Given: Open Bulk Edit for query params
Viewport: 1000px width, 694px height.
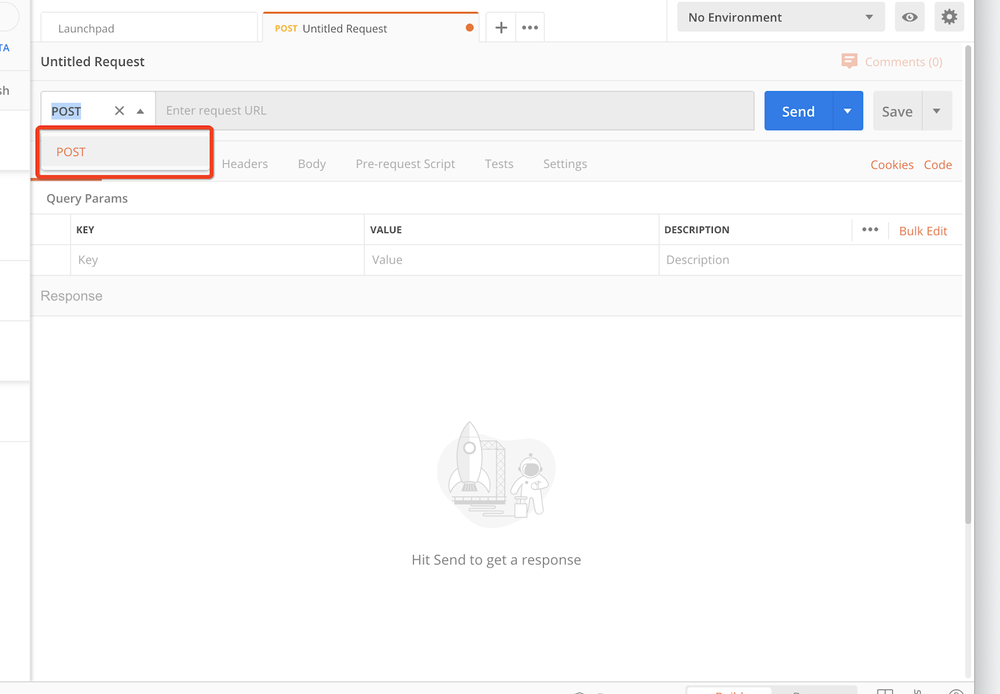Looking at the screenshot, I should tap(922, 230).
